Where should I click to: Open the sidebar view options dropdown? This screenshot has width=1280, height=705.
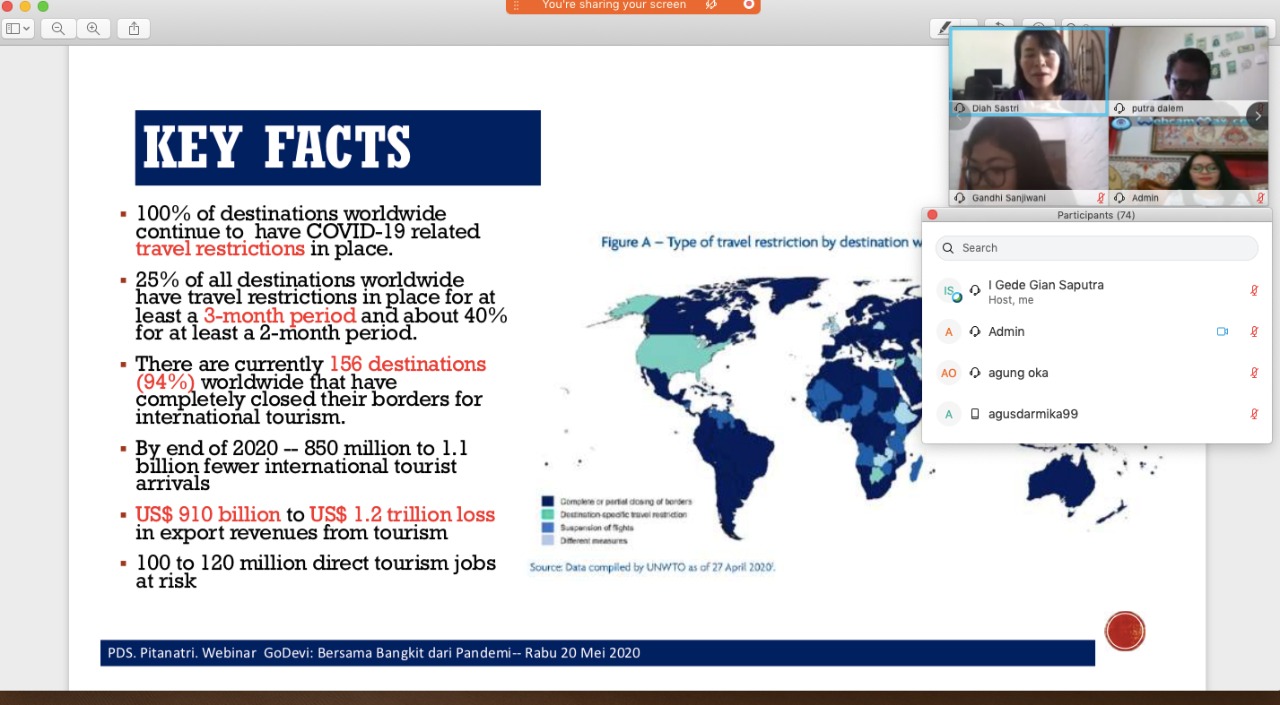tap(18, 29)
